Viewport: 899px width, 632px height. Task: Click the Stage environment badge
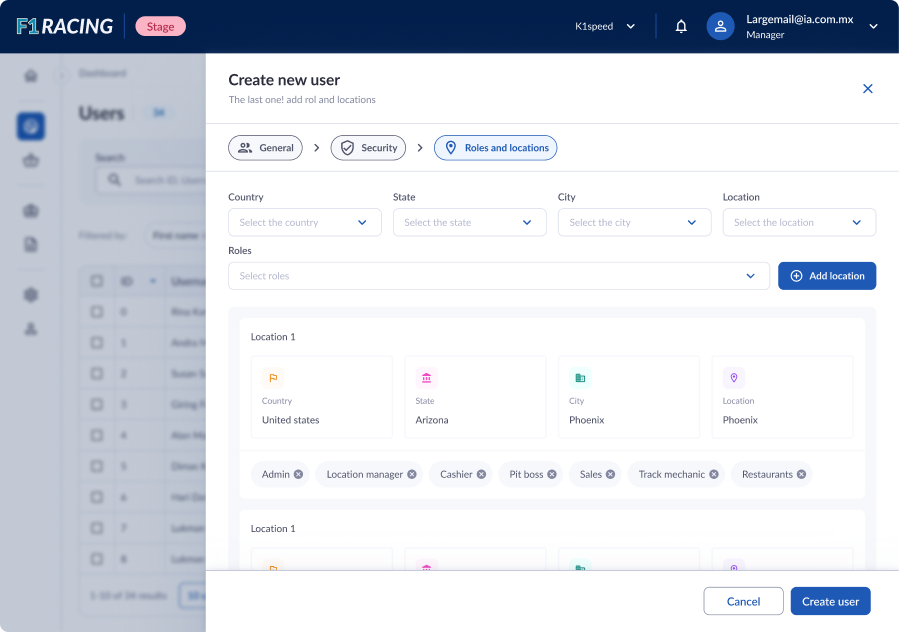coord(161,26)
